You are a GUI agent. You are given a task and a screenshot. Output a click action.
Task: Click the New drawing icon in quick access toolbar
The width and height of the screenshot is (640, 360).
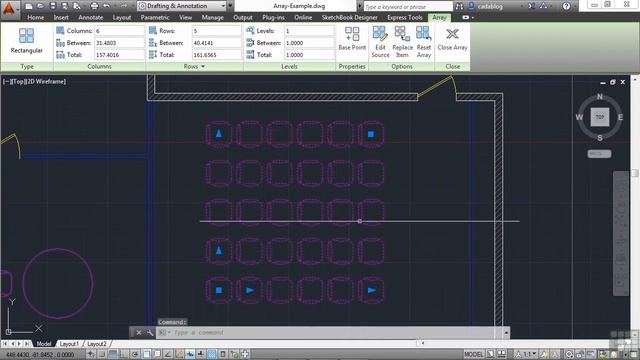click(29, 6)
